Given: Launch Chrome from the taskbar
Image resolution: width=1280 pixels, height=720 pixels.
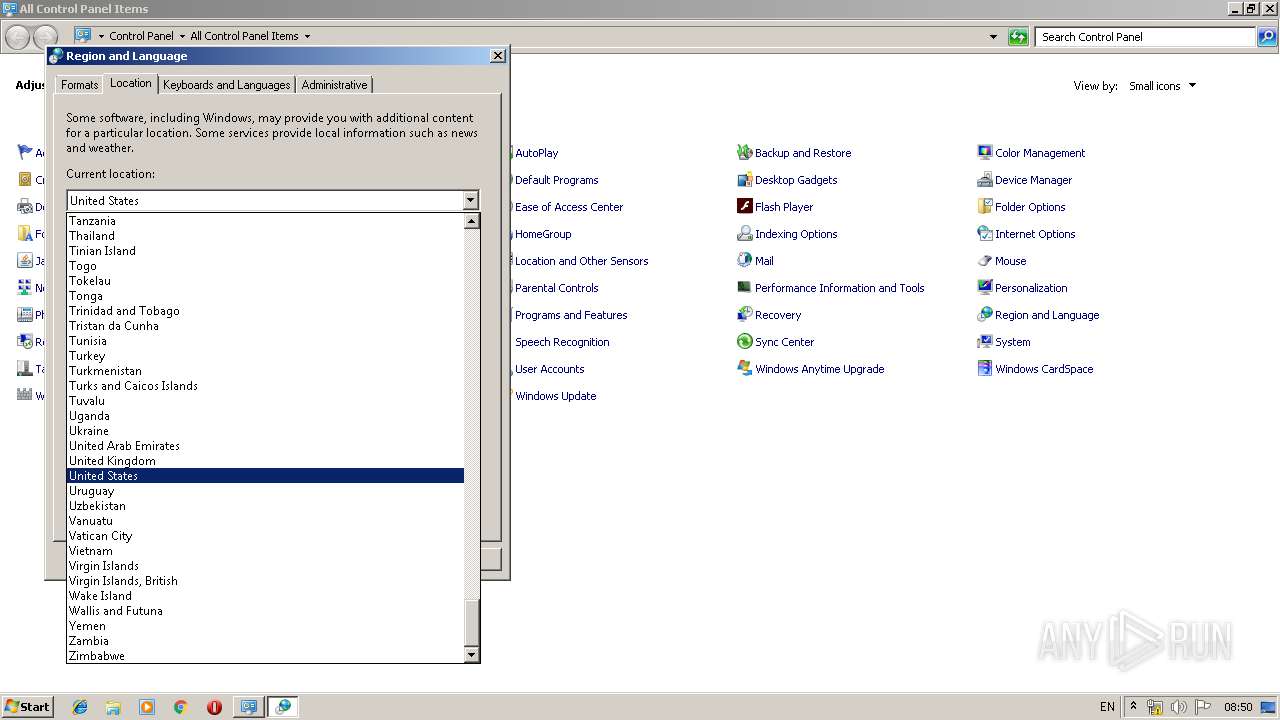Looking at the screenshot, I should pyautogui.click(x=180, y=707).
